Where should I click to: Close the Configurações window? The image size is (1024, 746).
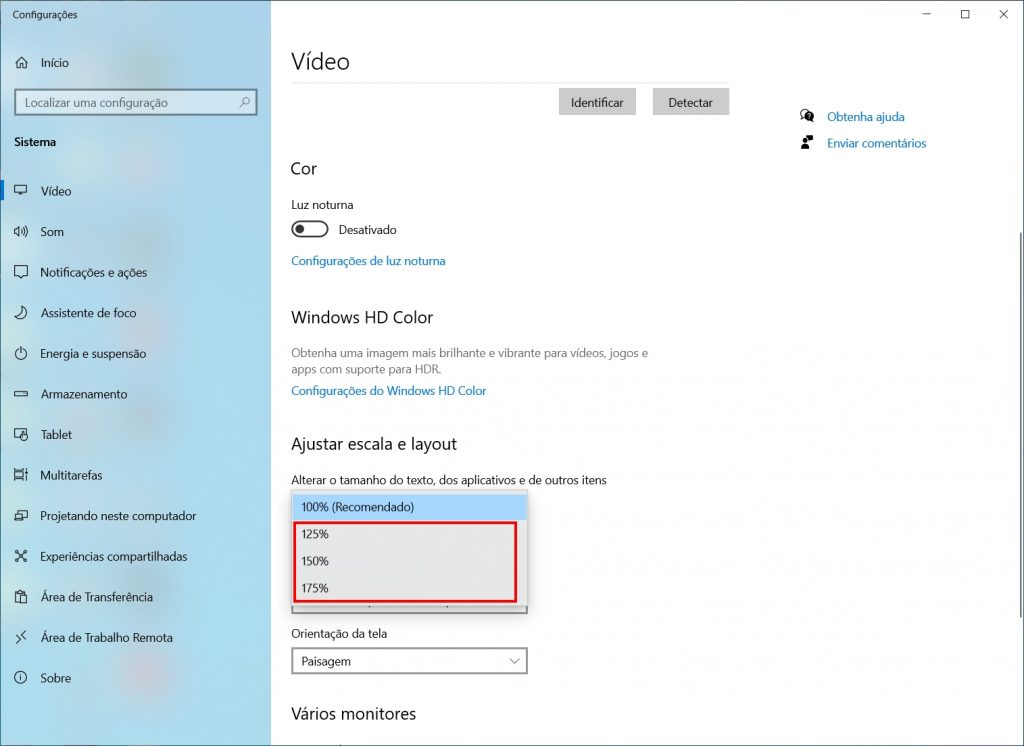coord(1004,14)
